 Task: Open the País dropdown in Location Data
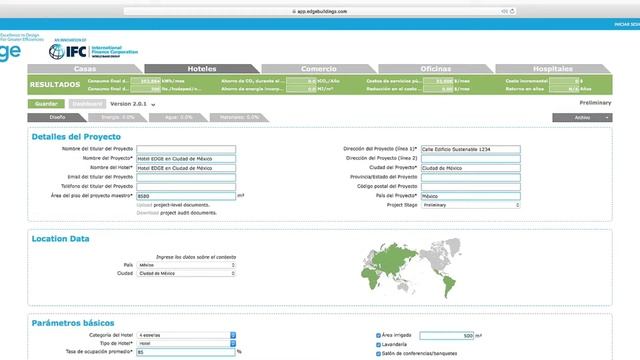(x=186, y=265)
